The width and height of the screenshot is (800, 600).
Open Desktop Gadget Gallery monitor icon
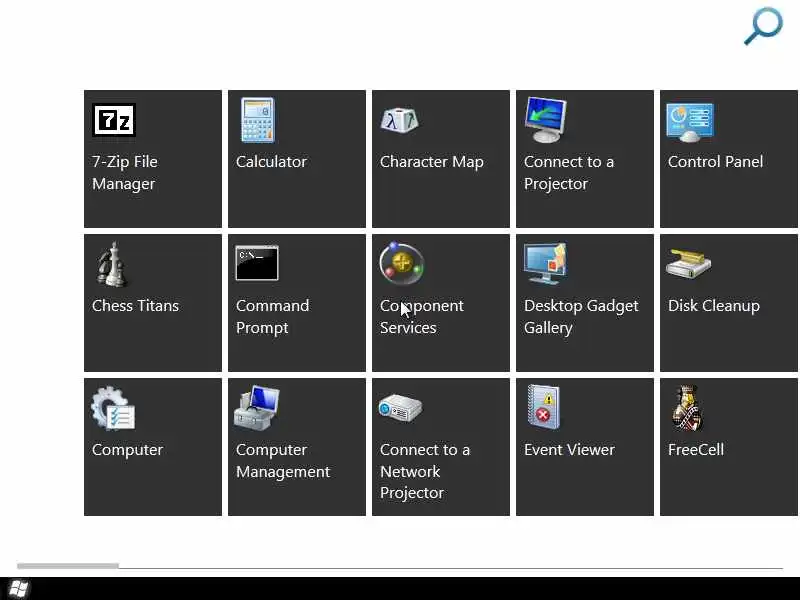[x=546, y=263]
